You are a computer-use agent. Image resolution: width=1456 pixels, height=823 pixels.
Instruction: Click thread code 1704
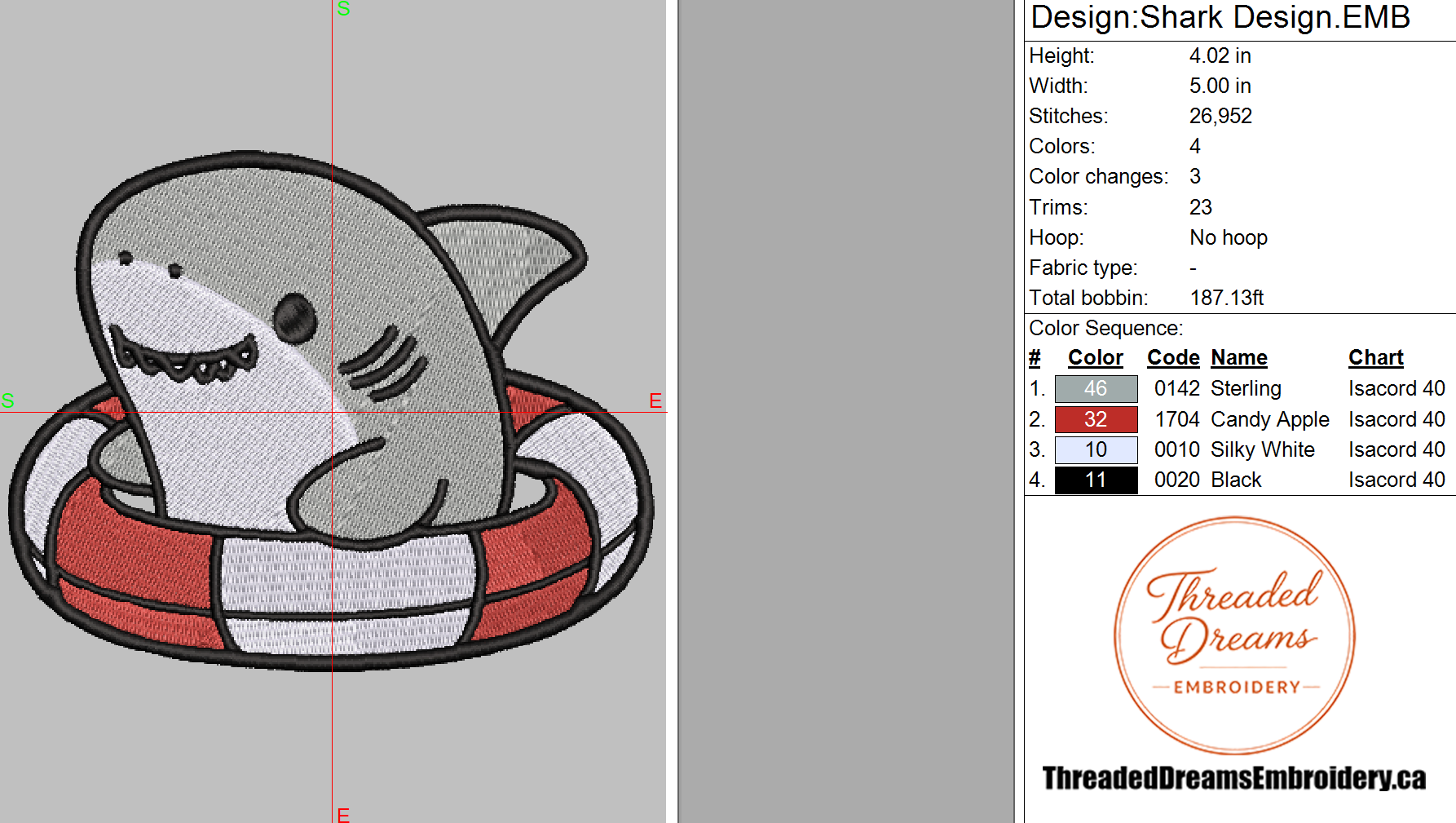[1177, 419]
